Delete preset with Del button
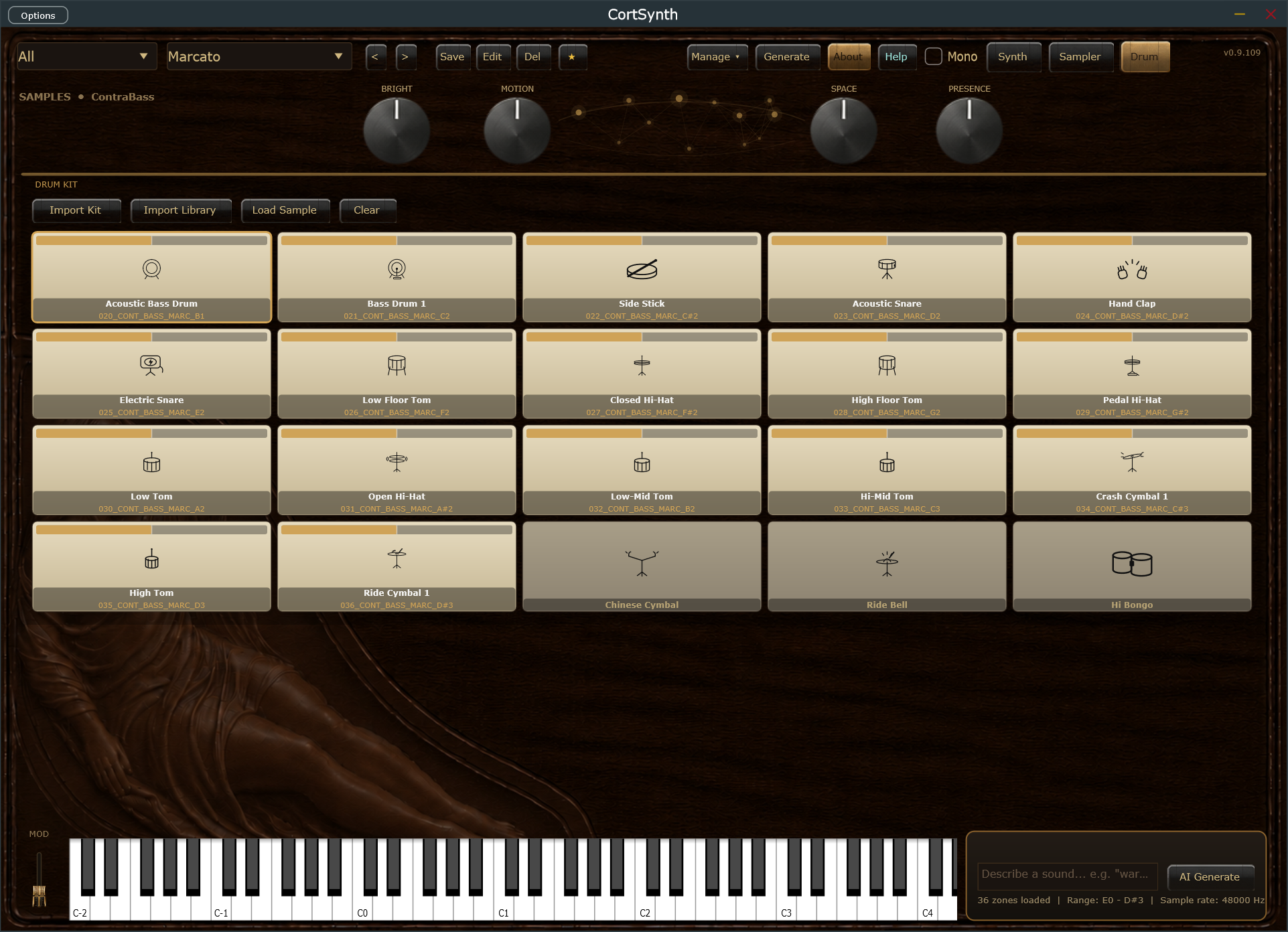 532,57
